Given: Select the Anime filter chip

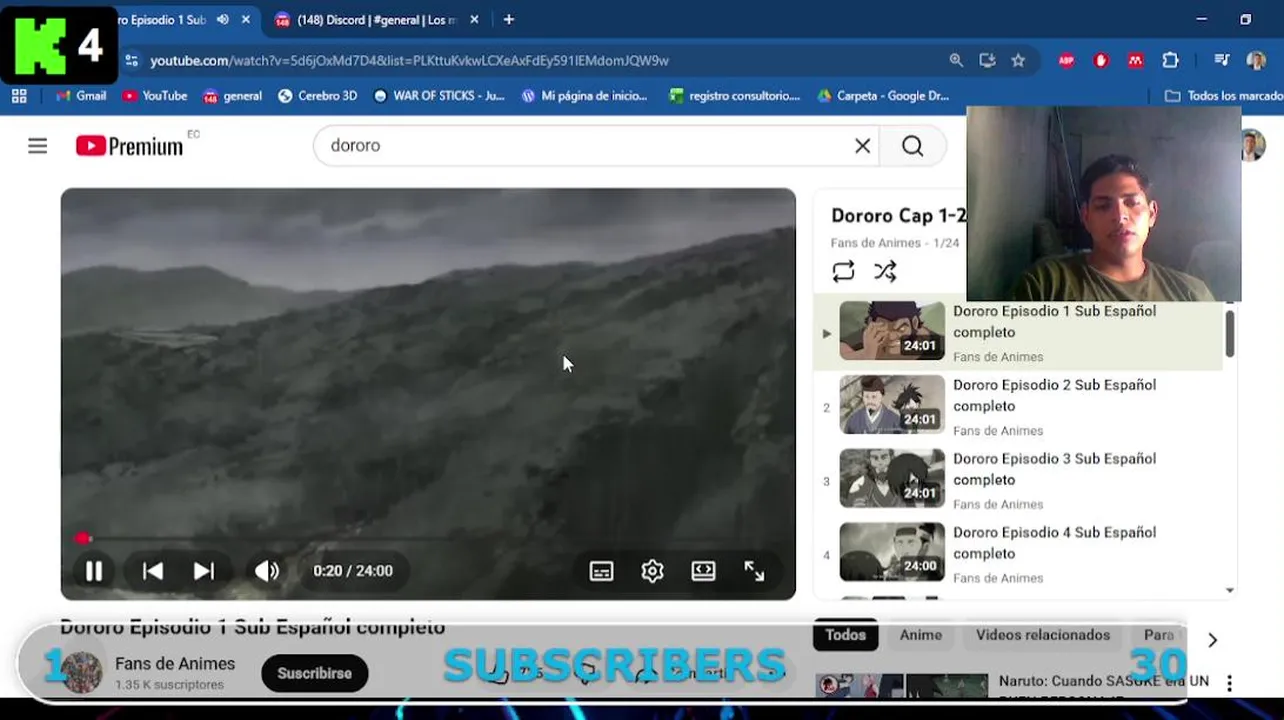Looking at the screenshot, I should pos(920,635).
